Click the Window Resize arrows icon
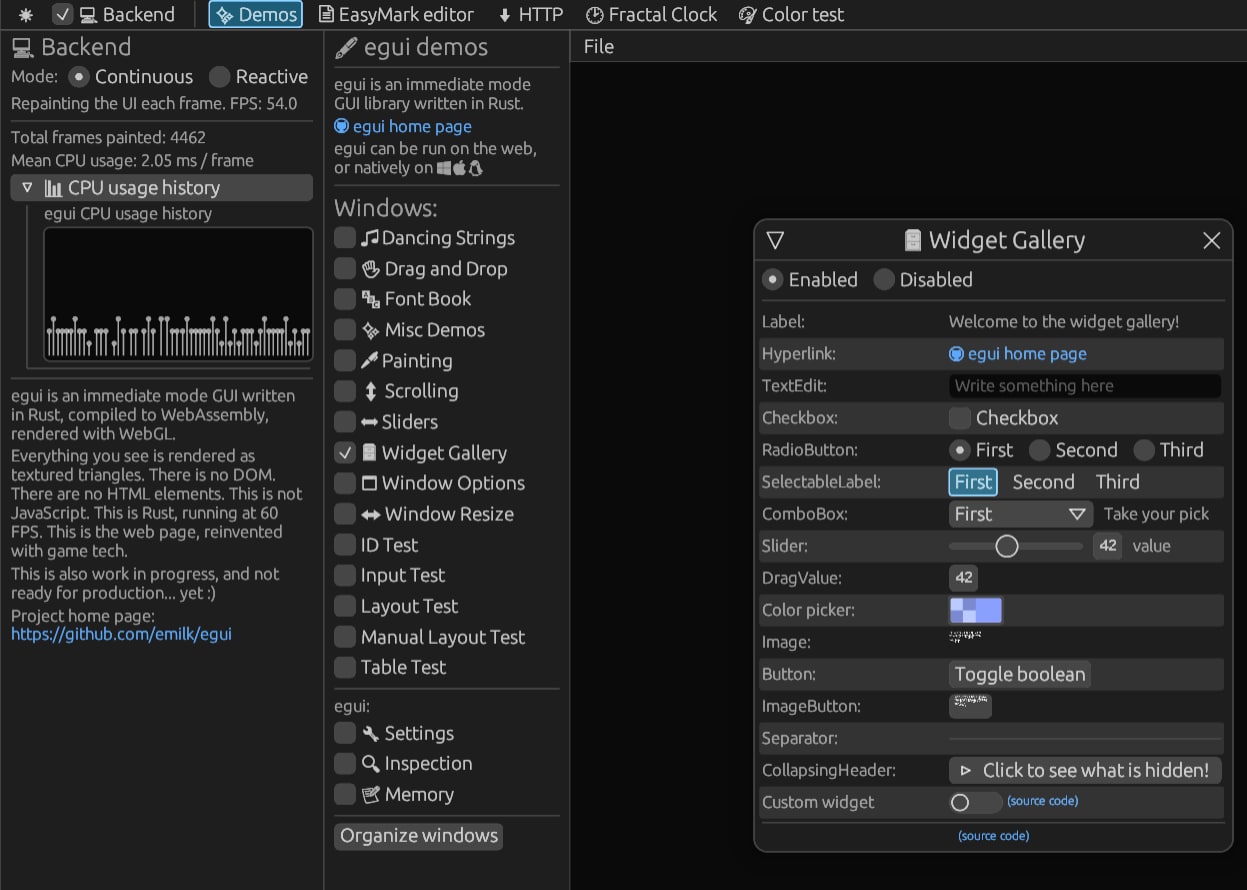 click(x=370, y=514)
